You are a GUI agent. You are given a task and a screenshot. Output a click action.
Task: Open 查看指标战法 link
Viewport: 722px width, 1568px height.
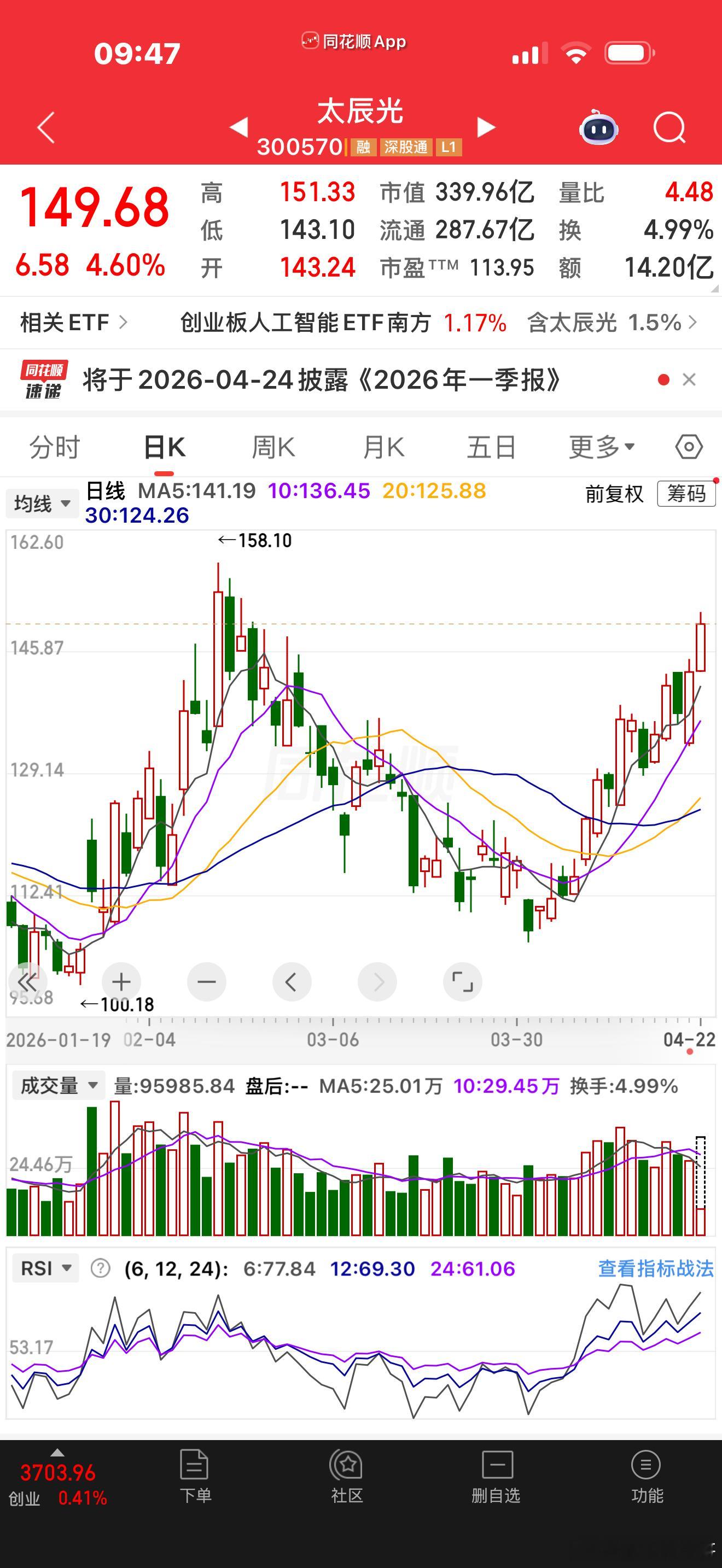click(x=656, y=1268)
